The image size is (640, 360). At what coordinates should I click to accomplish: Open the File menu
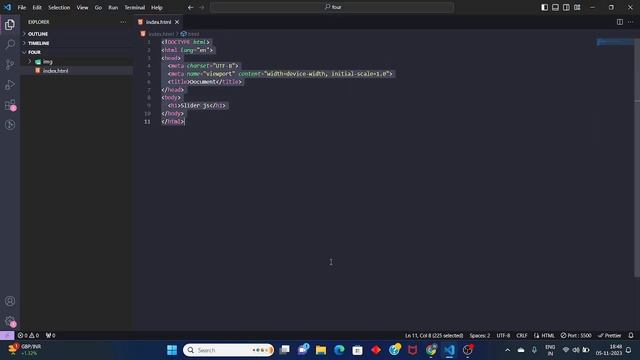(x=22, y=7)
